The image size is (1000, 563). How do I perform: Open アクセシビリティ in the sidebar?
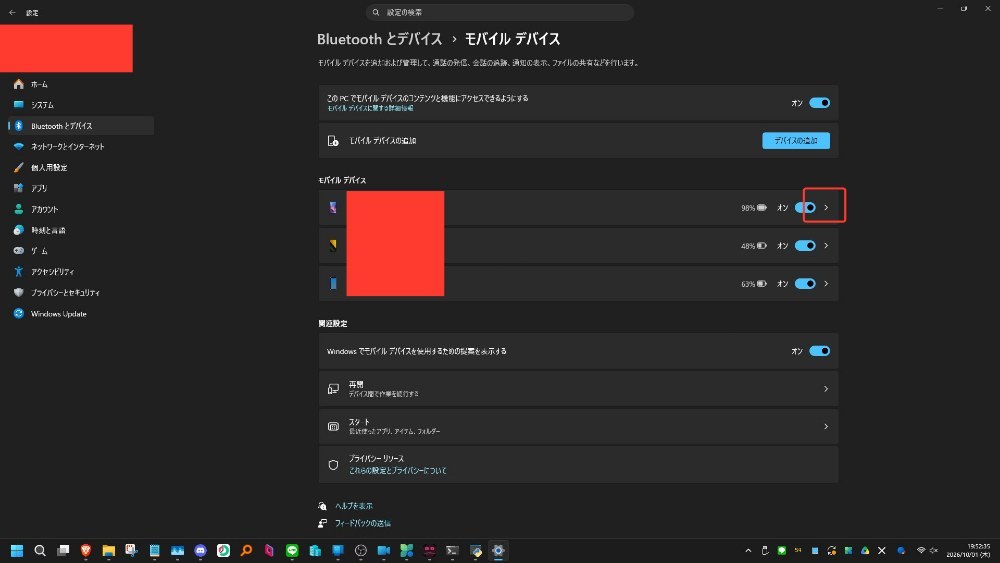click(x=80, y=272)
